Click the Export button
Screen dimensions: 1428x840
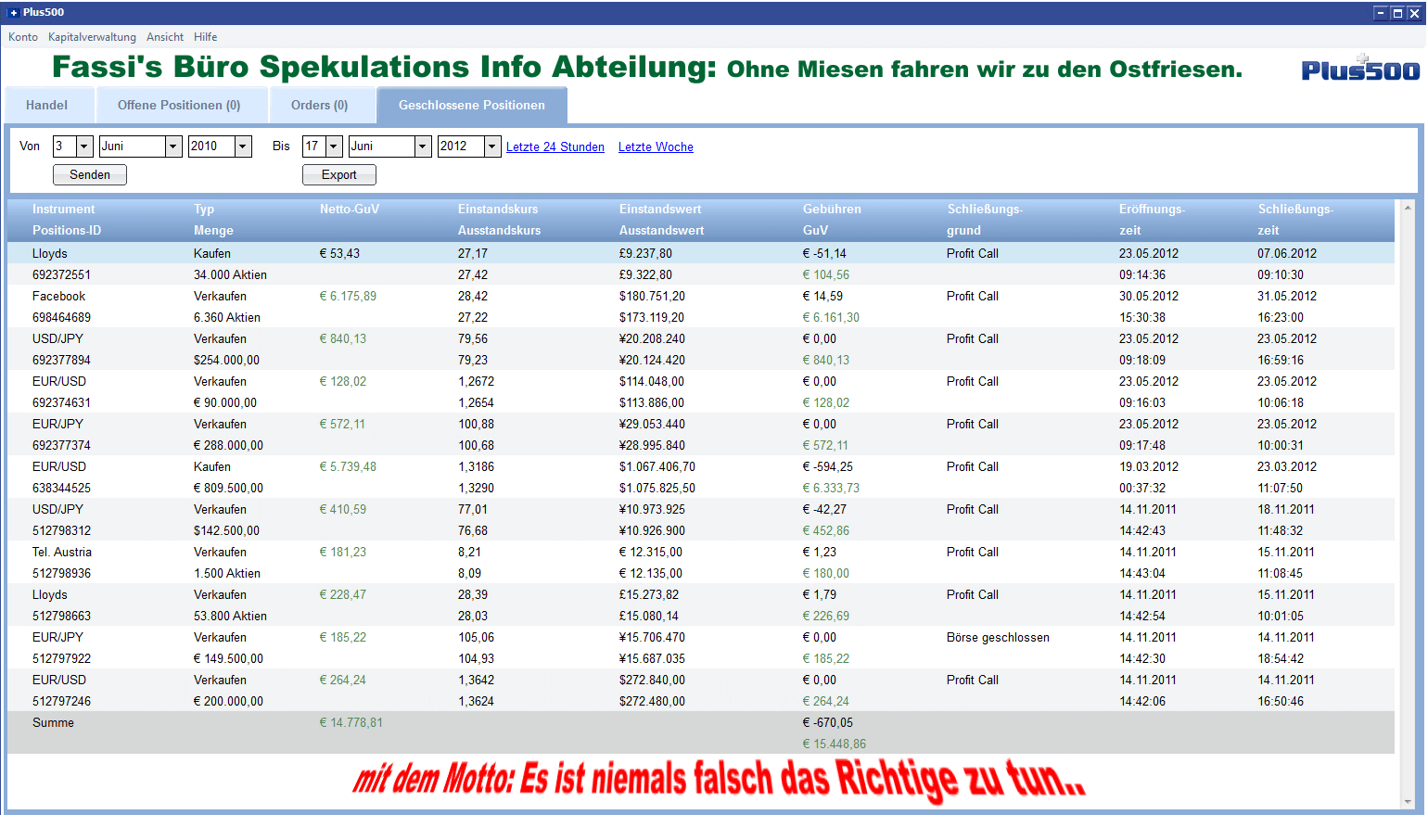pos(339,174)
